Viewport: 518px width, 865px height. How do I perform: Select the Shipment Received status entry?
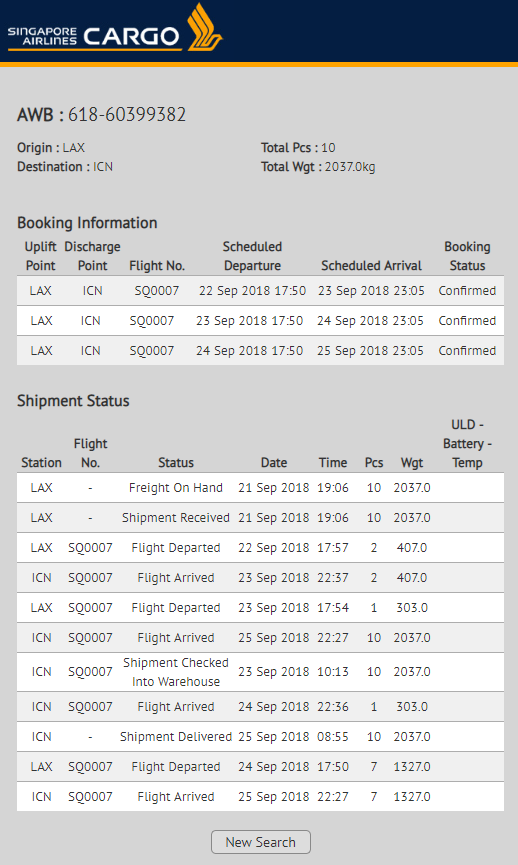point(175,517)
